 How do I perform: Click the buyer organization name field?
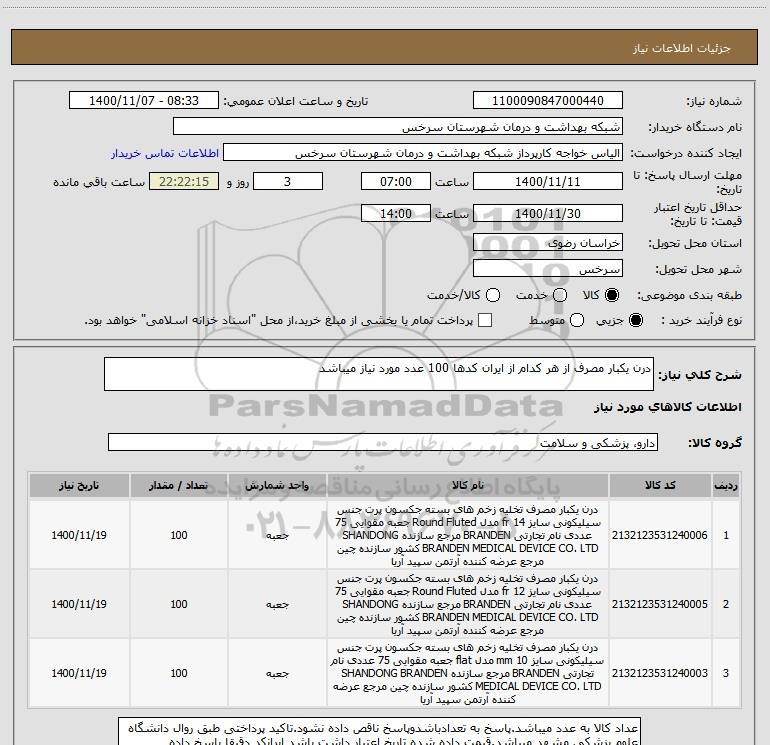pos(398,127)
